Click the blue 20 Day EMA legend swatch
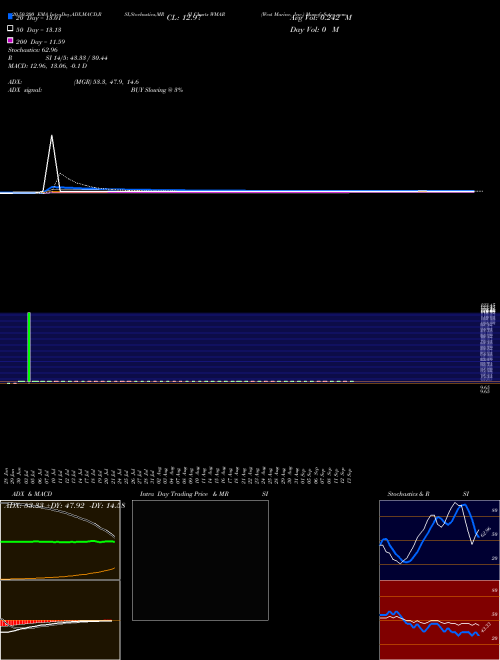Viewport: 500px width, 660px height. click(11, 16)
